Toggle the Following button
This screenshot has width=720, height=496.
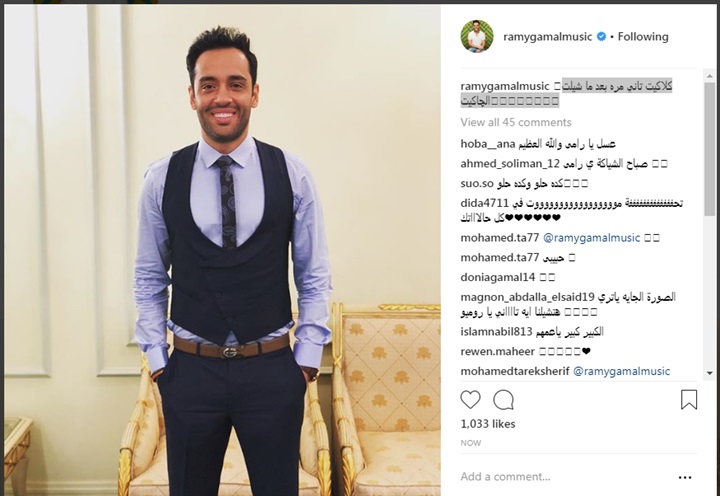pyautogui.click(x=643, y=37)
